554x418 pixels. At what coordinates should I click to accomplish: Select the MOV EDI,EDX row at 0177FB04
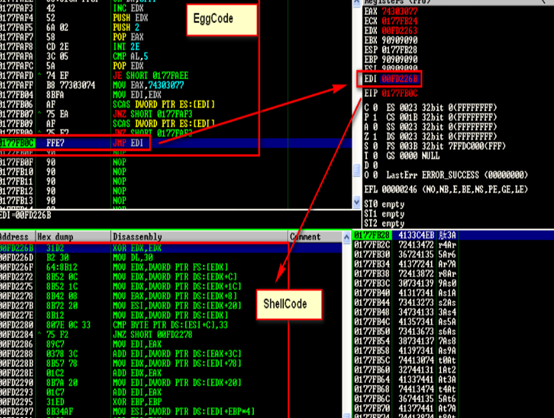click(176, 95)
